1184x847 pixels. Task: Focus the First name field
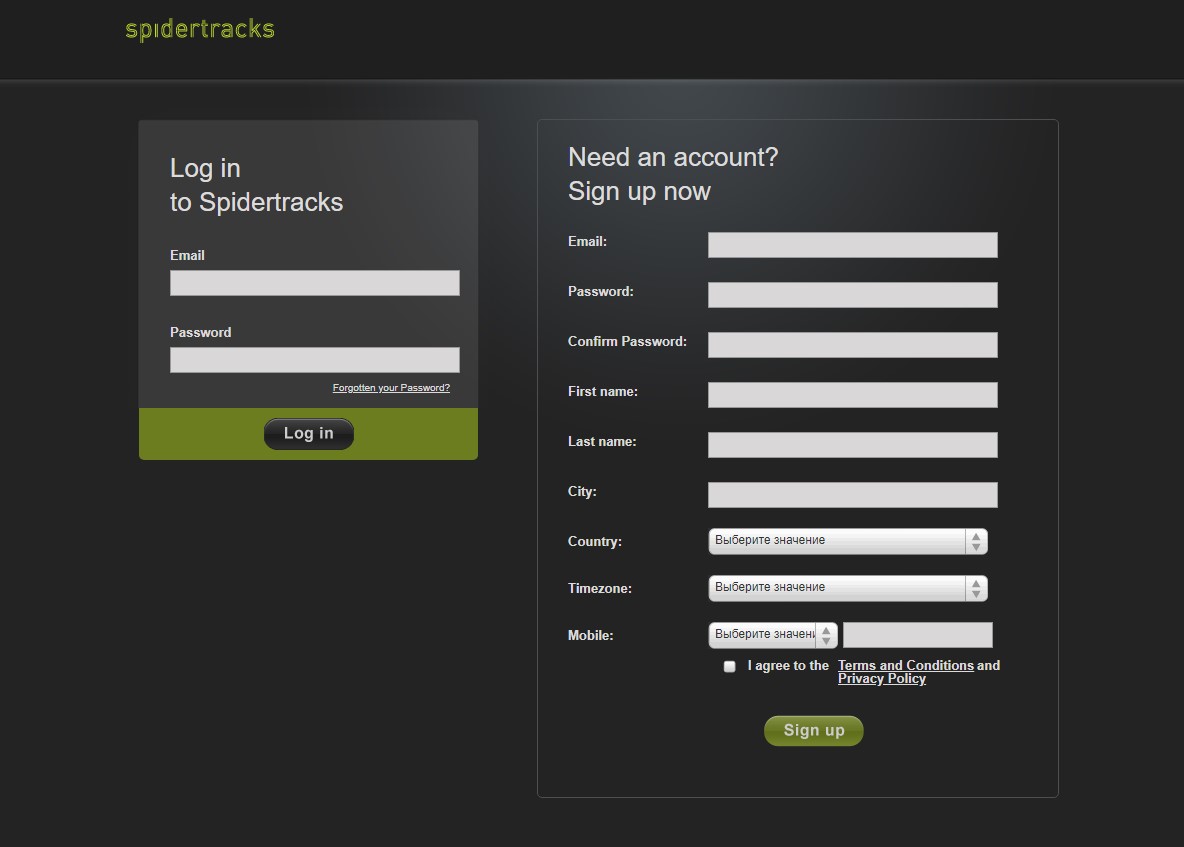point(853,395)
